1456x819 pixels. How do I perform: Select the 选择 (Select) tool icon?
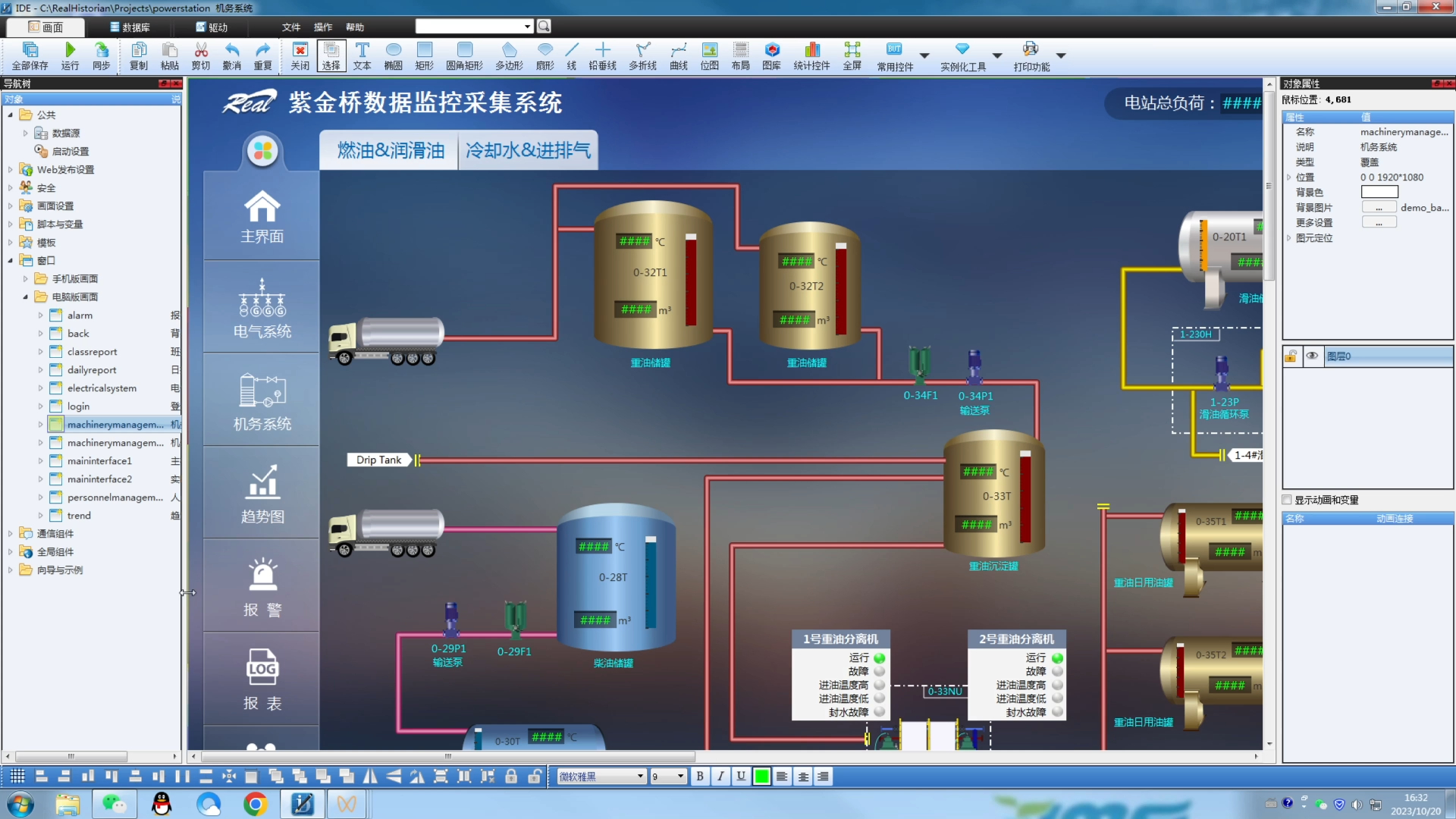[x=330, y=55]
